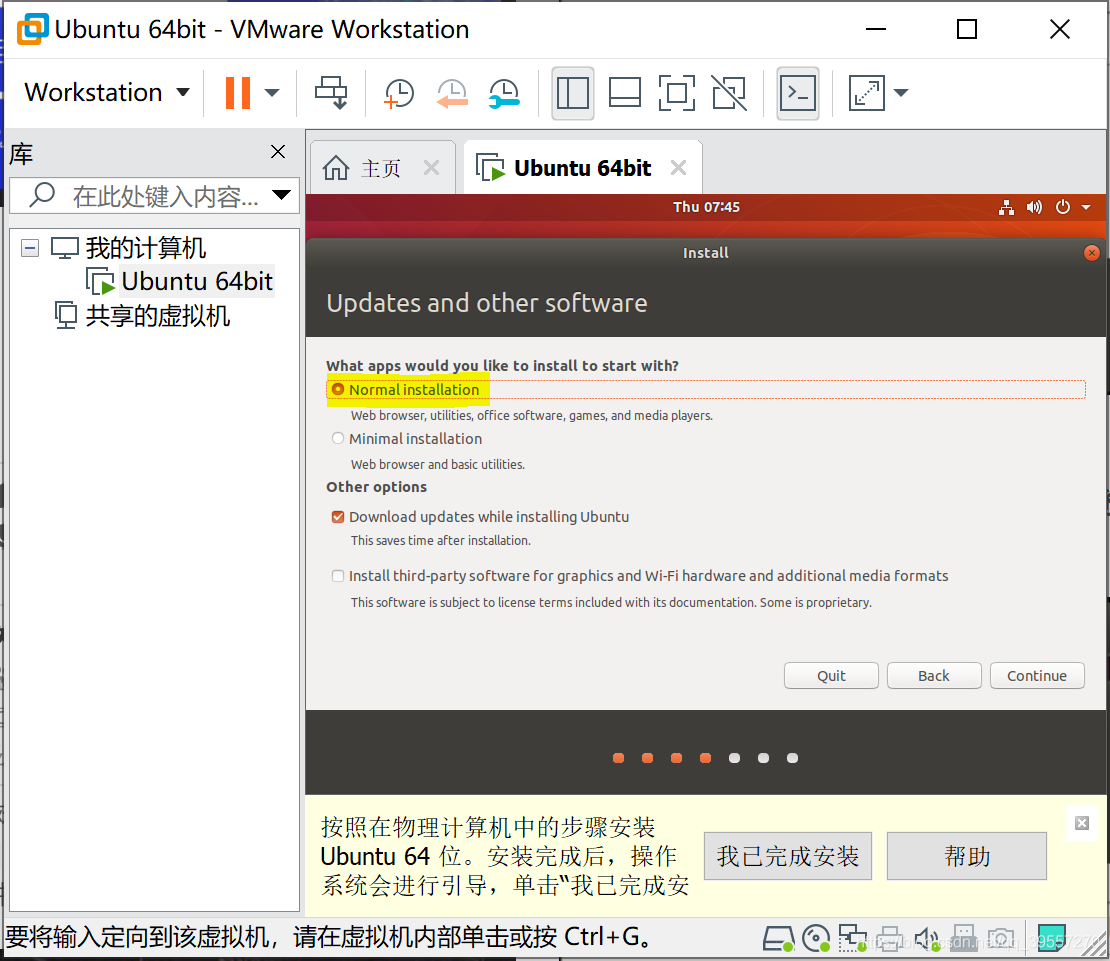Take a snapshot of this virtual machine
Screen dimensions: 1110x961
tap(399, 93)
